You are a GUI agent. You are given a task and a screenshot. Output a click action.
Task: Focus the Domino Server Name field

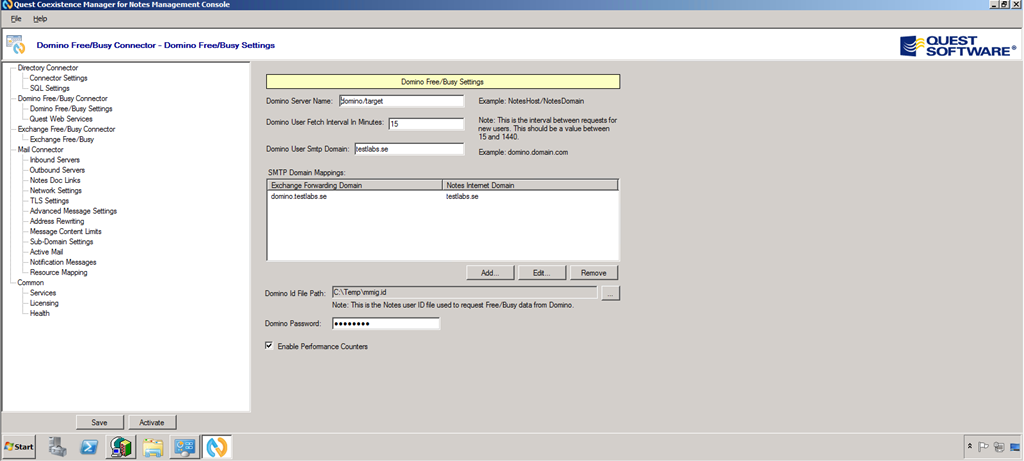tap(401, 101)
